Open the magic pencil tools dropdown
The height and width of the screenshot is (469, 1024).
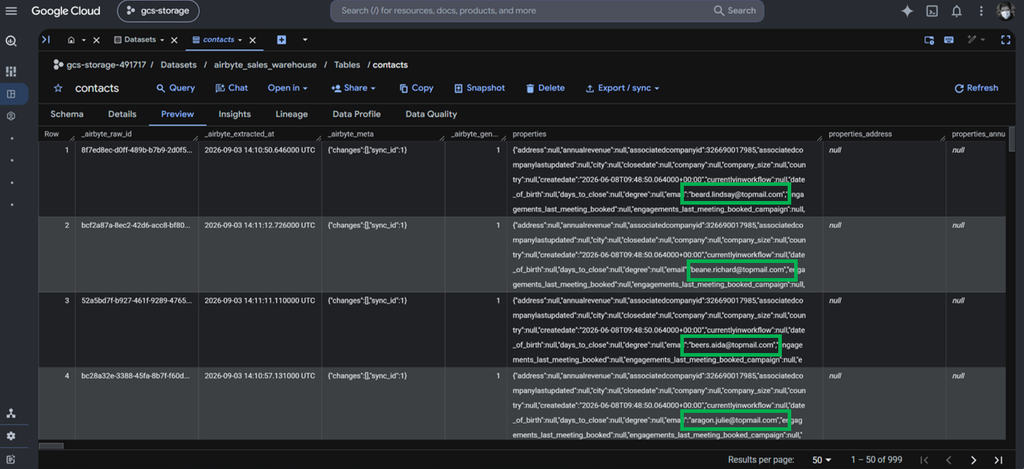976,40
